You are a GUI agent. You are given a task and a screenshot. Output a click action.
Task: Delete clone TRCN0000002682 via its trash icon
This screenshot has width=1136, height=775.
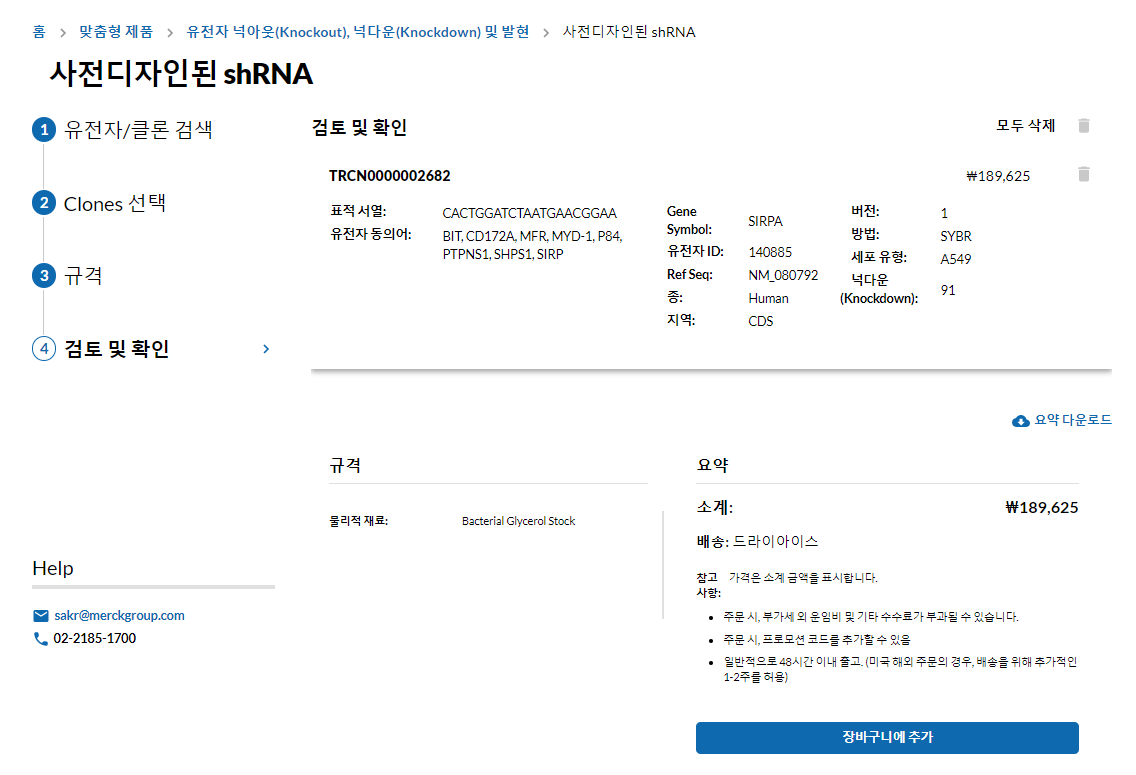tap(1084, 175)
